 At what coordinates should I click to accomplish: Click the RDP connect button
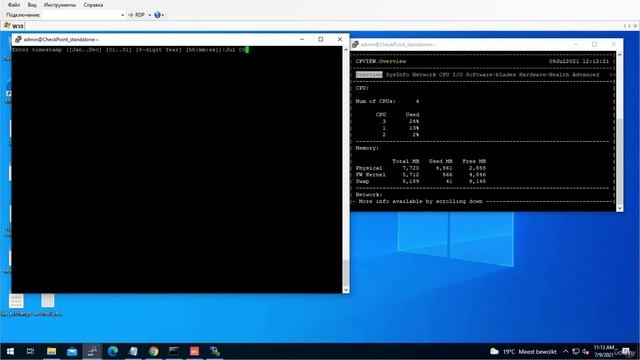point(137,15)
